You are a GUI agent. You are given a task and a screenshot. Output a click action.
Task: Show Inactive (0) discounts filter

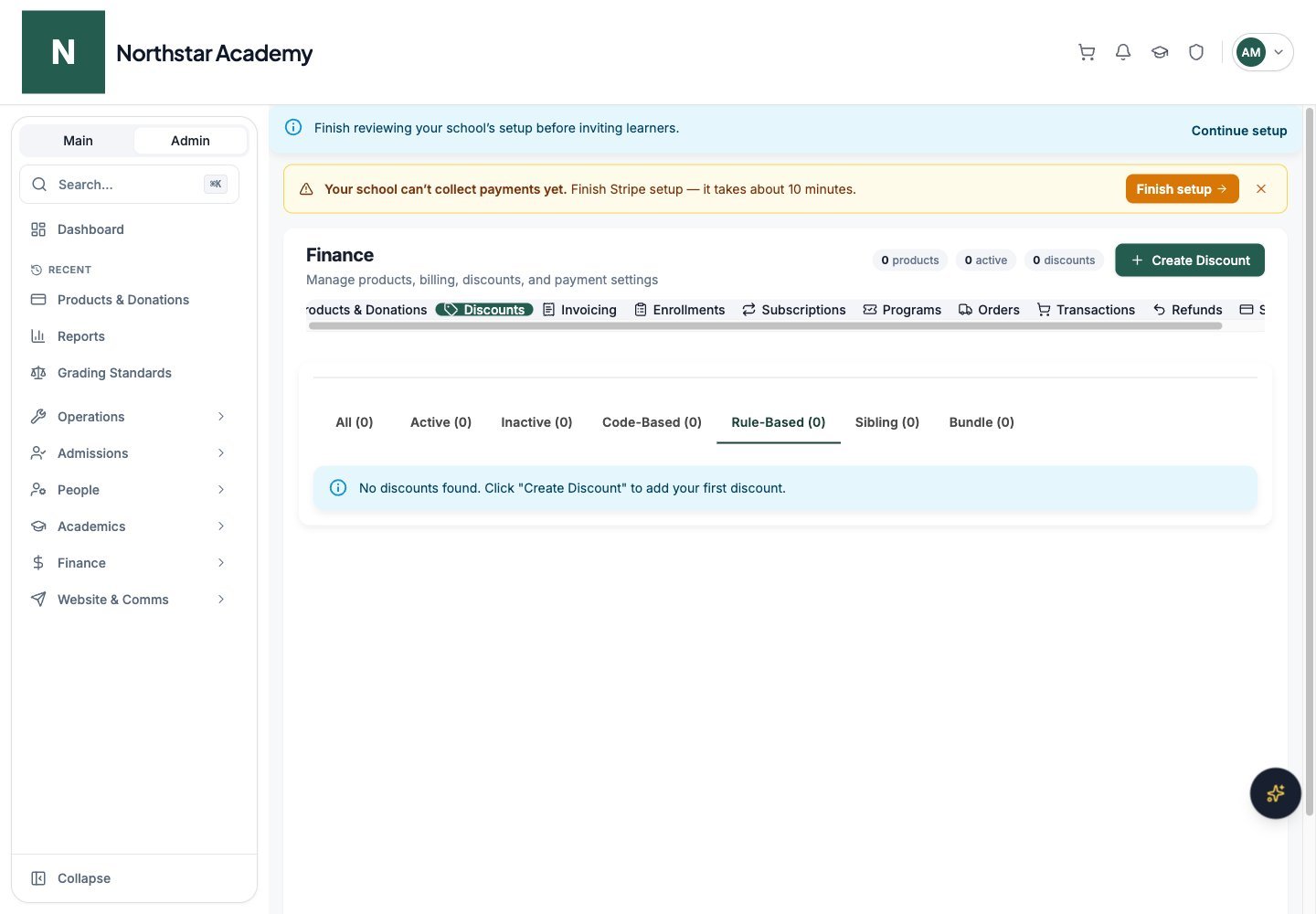tap(536, 422)
